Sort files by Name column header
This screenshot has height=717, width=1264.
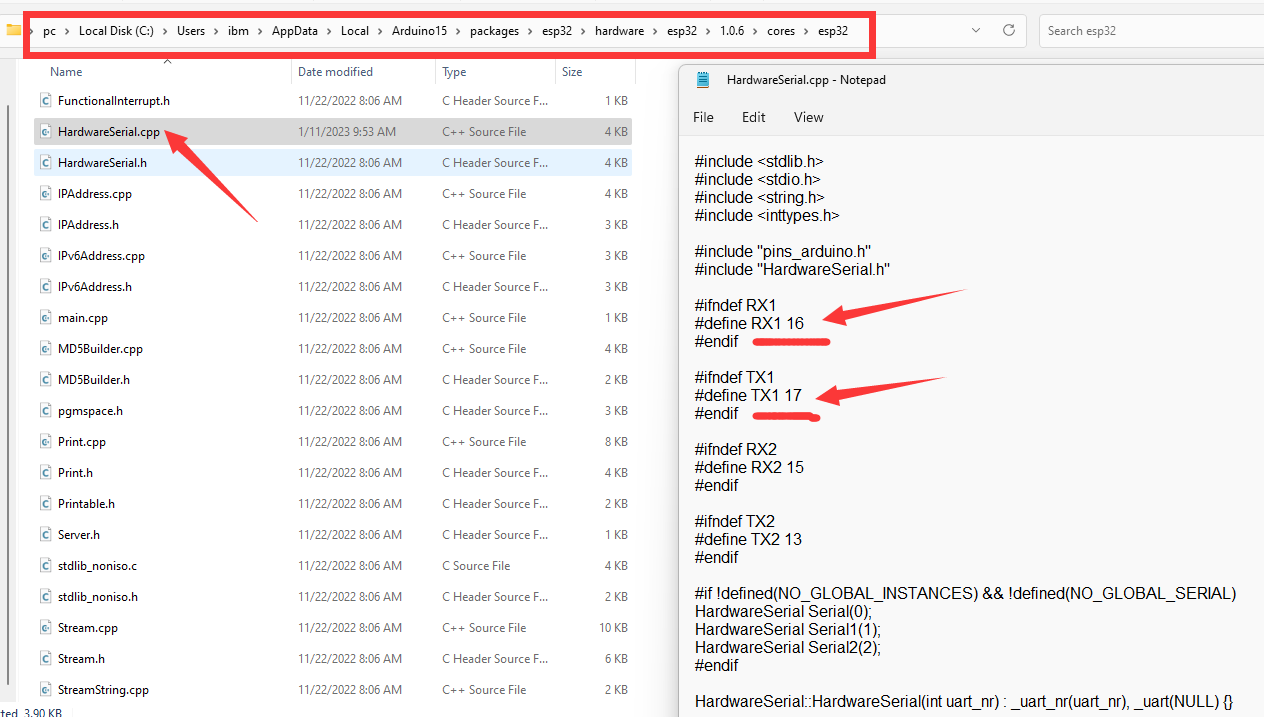coord(66,72)
